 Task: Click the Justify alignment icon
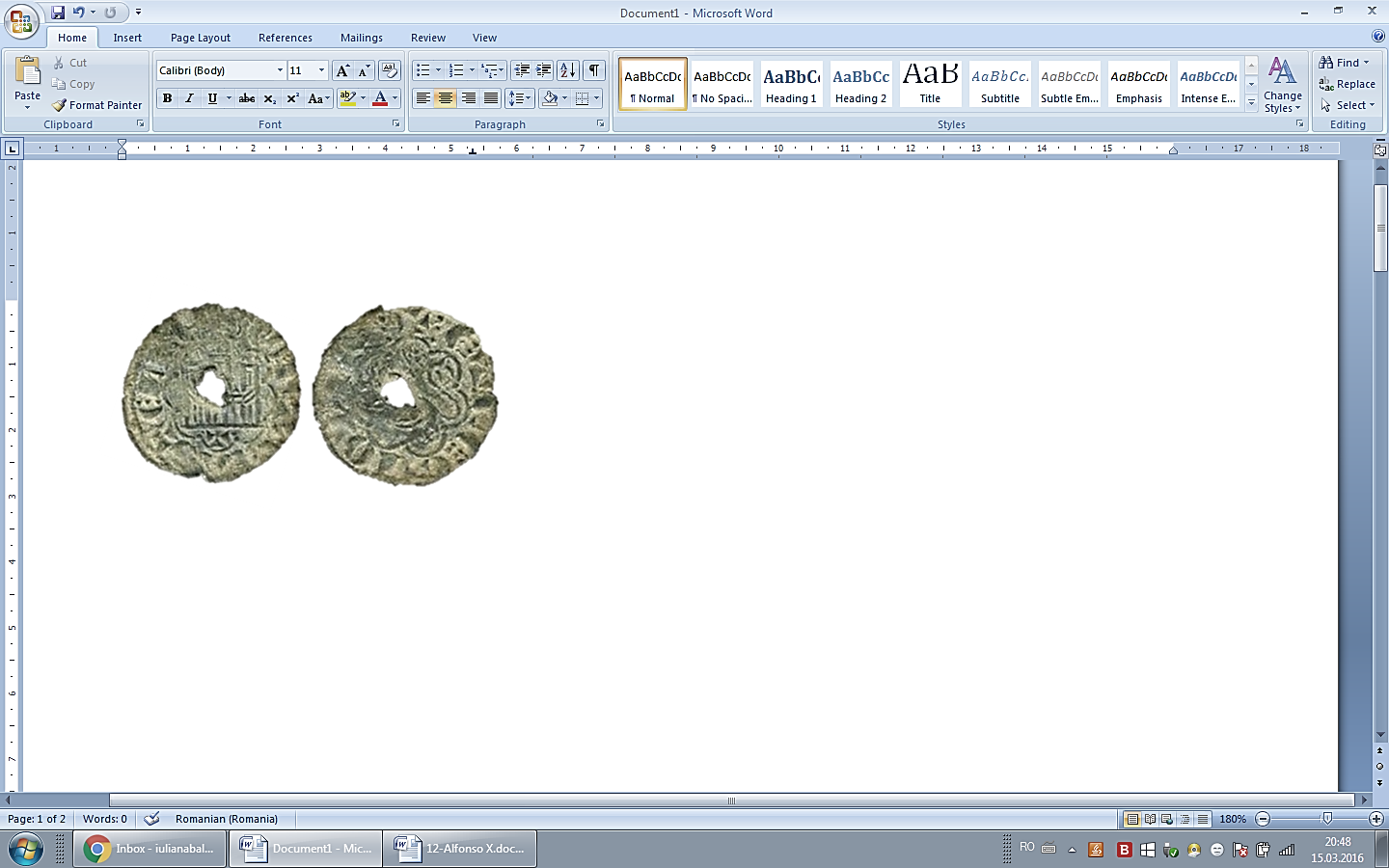(491, 98)
